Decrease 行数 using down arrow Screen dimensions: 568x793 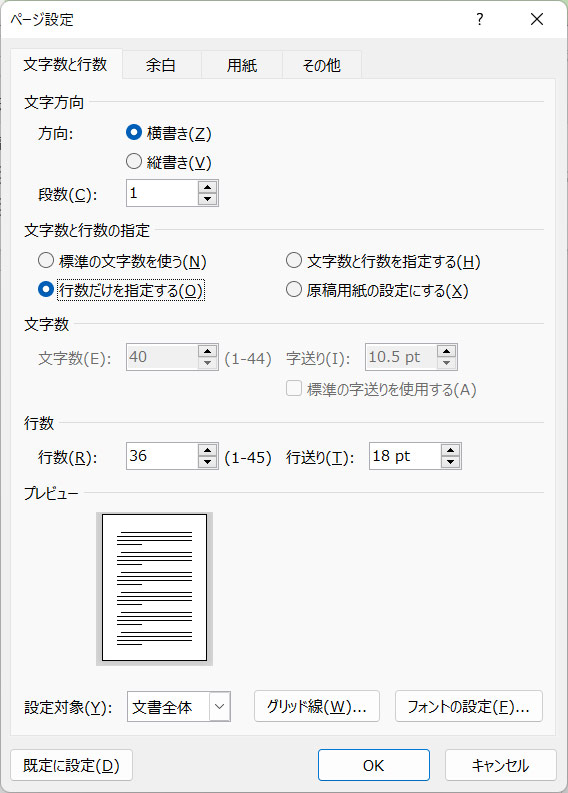[x=207, y=462]
